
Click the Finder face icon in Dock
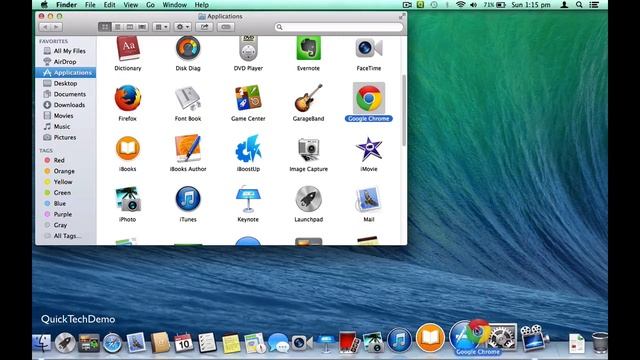pyautogui.click(x=42, y=342)
